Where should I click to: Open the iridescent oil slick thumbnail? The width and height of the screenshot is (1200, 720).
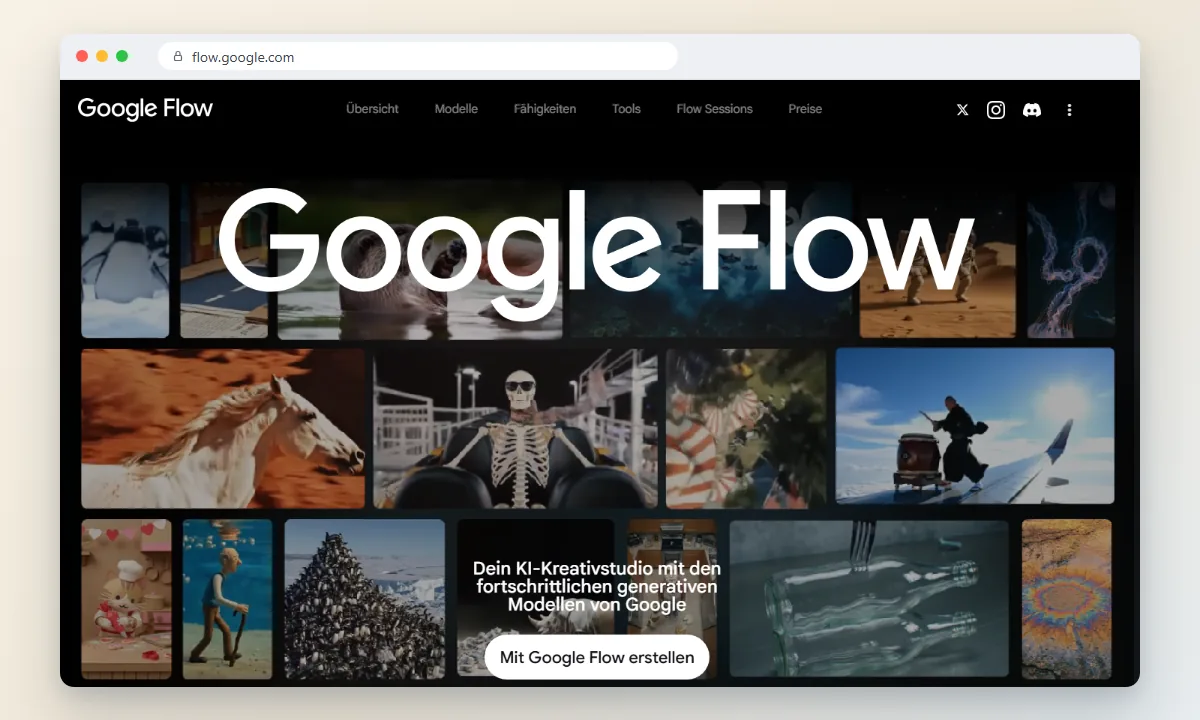tap(1067, 599)
